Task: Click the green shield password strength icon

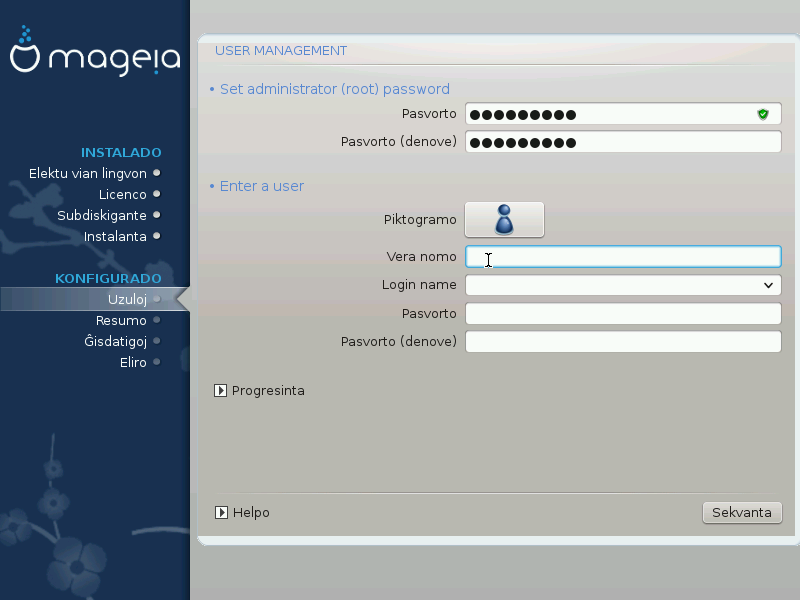Action: point(763,114)
